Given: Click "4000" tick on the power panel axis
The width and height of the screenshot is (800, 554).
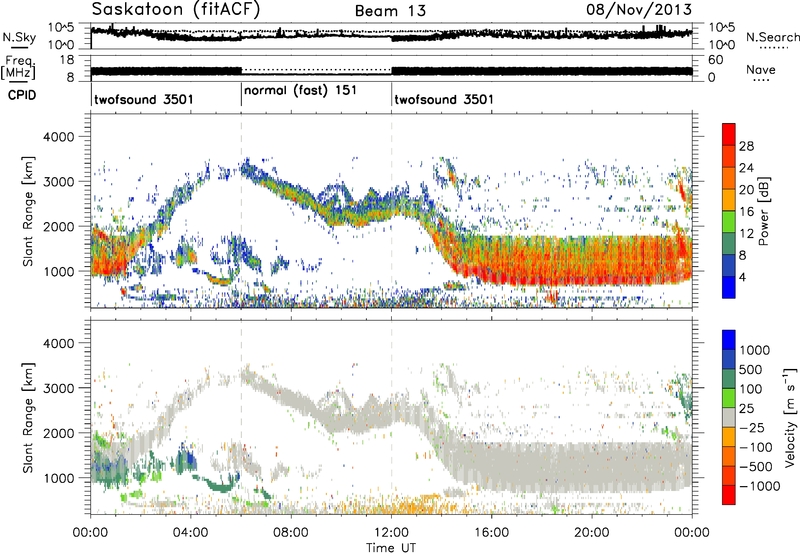Looking at the screenshot, I should (x=58, y=137).
